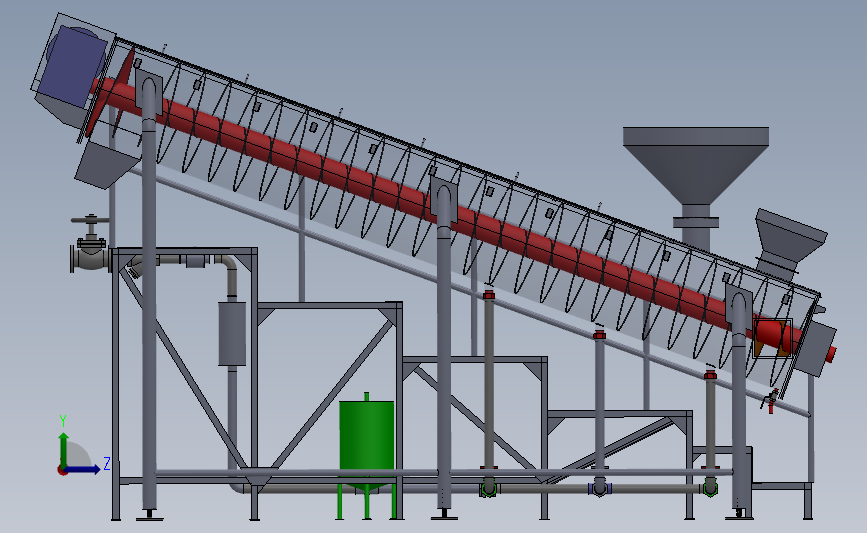Select the gray inline filter cylinder on pipe
The width and height of the screenshot is (867, 533).
(232, 333)
